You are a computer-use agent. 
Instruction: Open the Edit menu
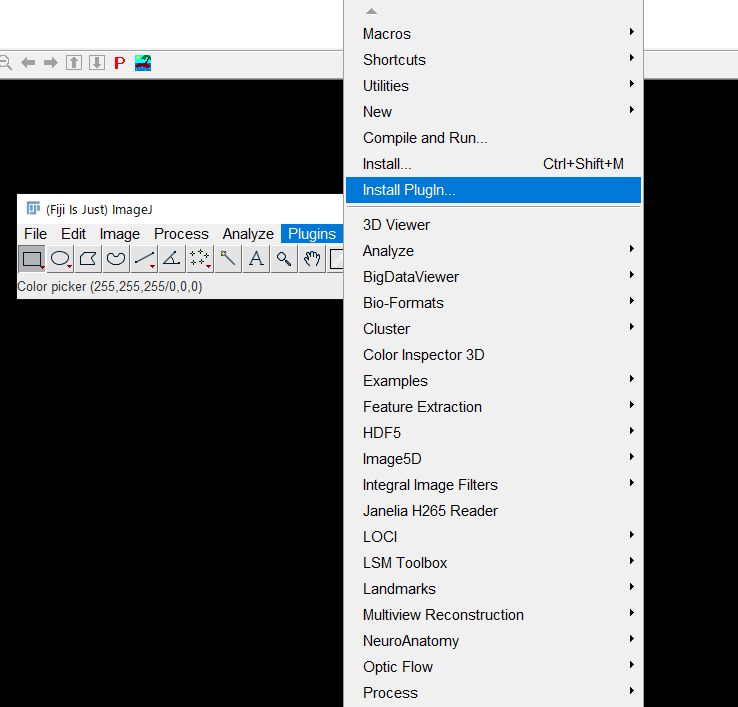tap(73, 234)
